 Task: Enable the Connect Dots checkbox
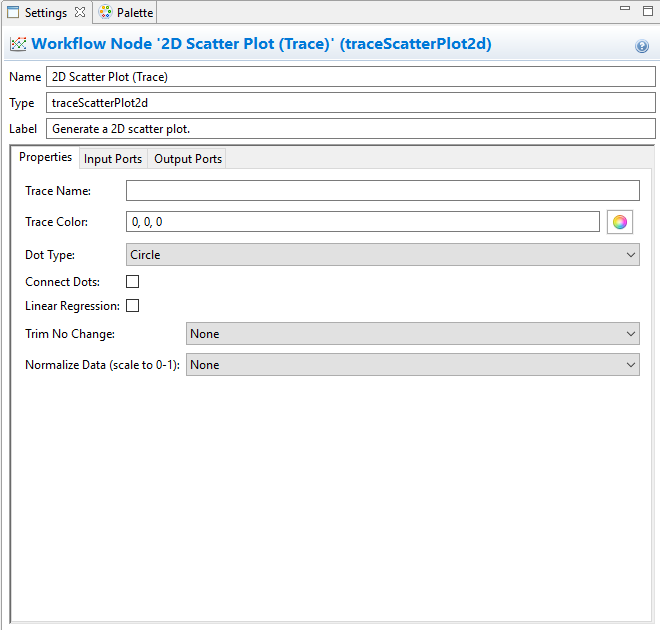tap(133, 282)
